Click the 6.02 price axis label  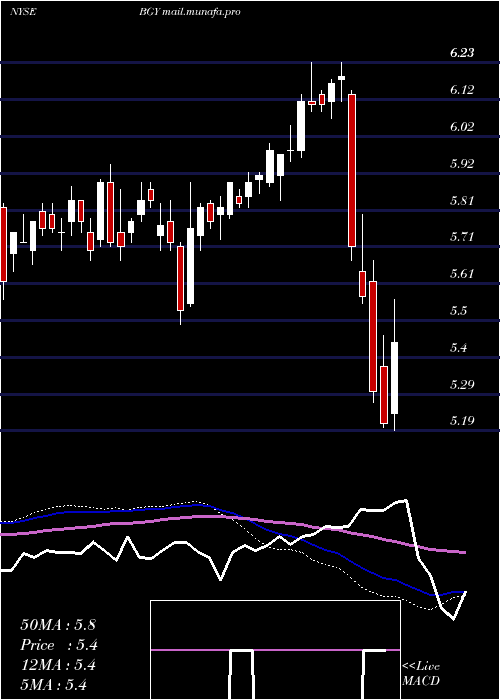(x=462, y=127)
